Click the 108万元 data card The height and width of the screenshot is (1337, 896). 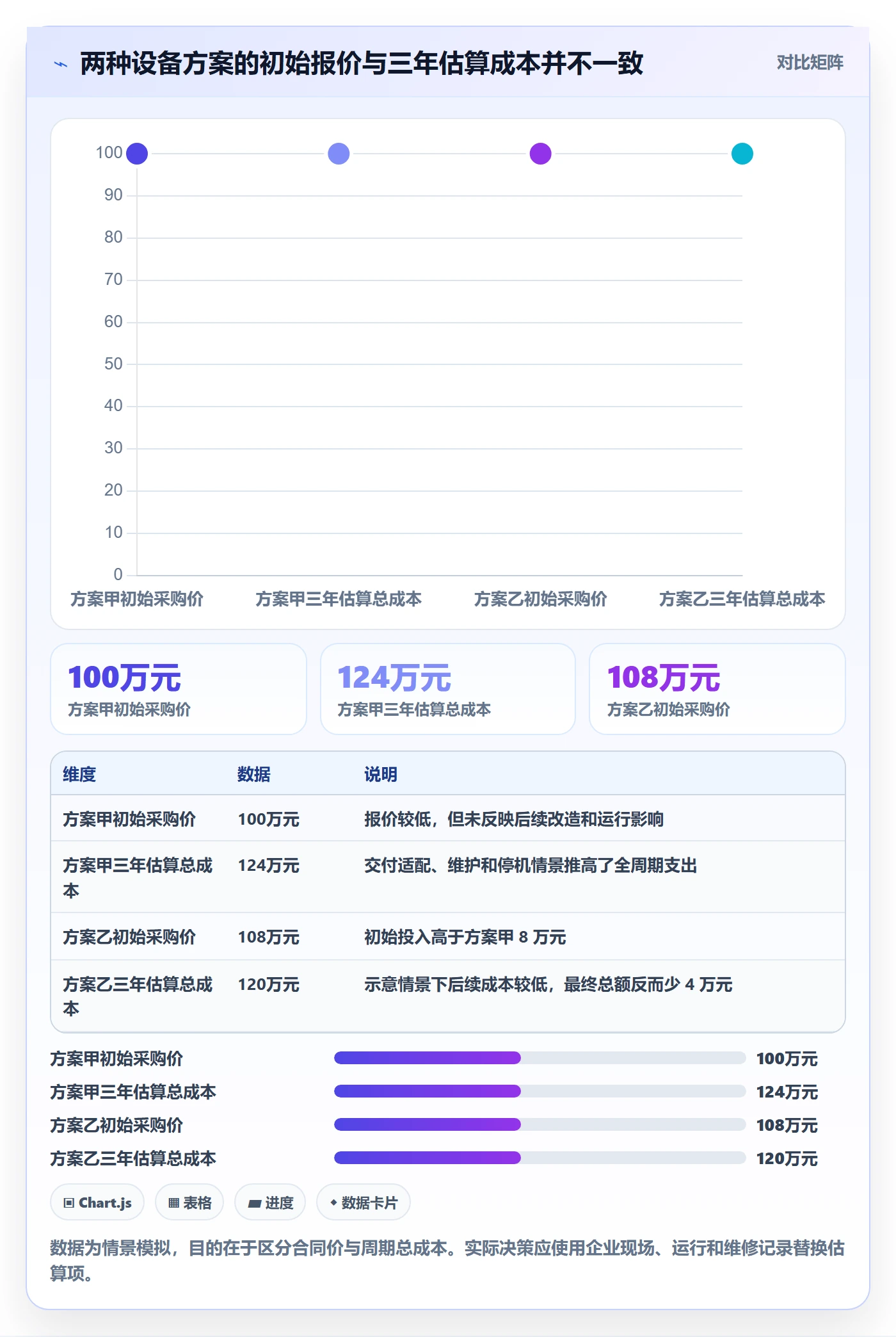coord(717,689)
